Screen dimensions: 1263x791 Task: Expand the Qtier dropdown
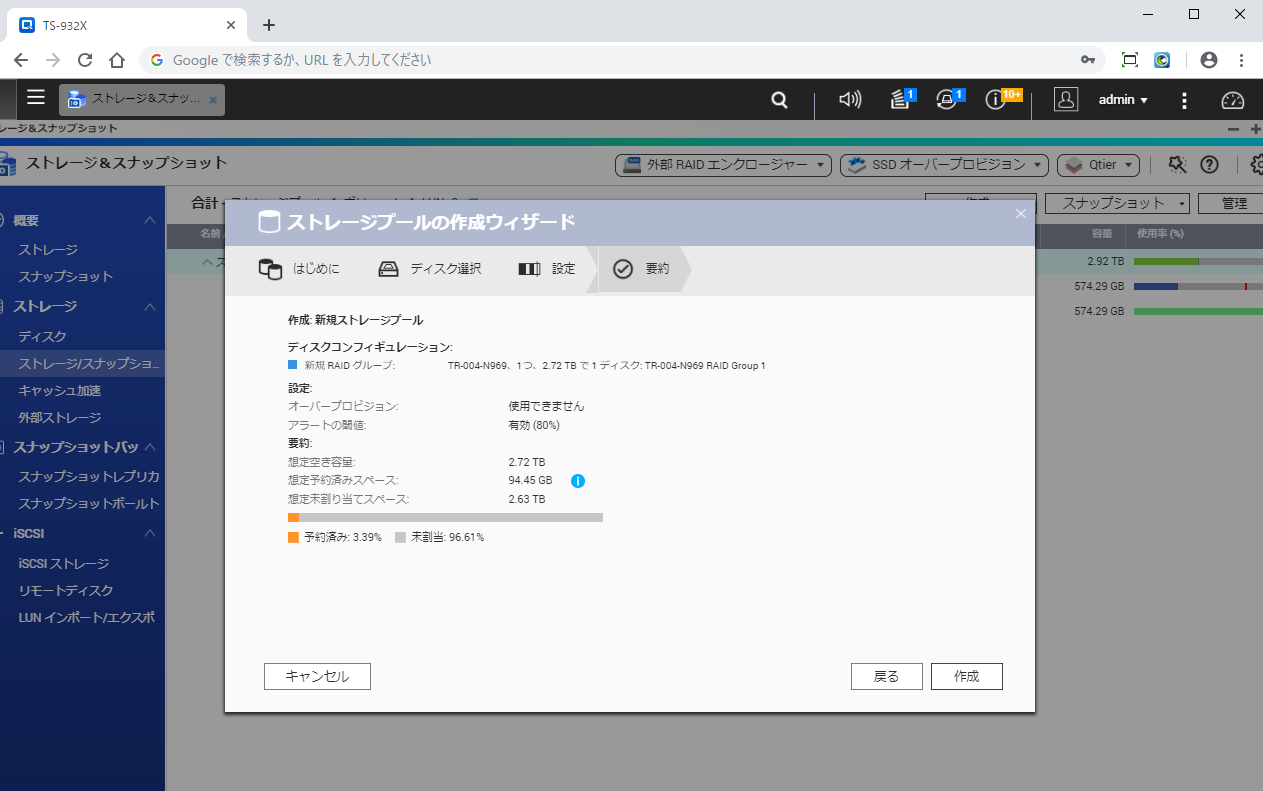point(1099,165)
